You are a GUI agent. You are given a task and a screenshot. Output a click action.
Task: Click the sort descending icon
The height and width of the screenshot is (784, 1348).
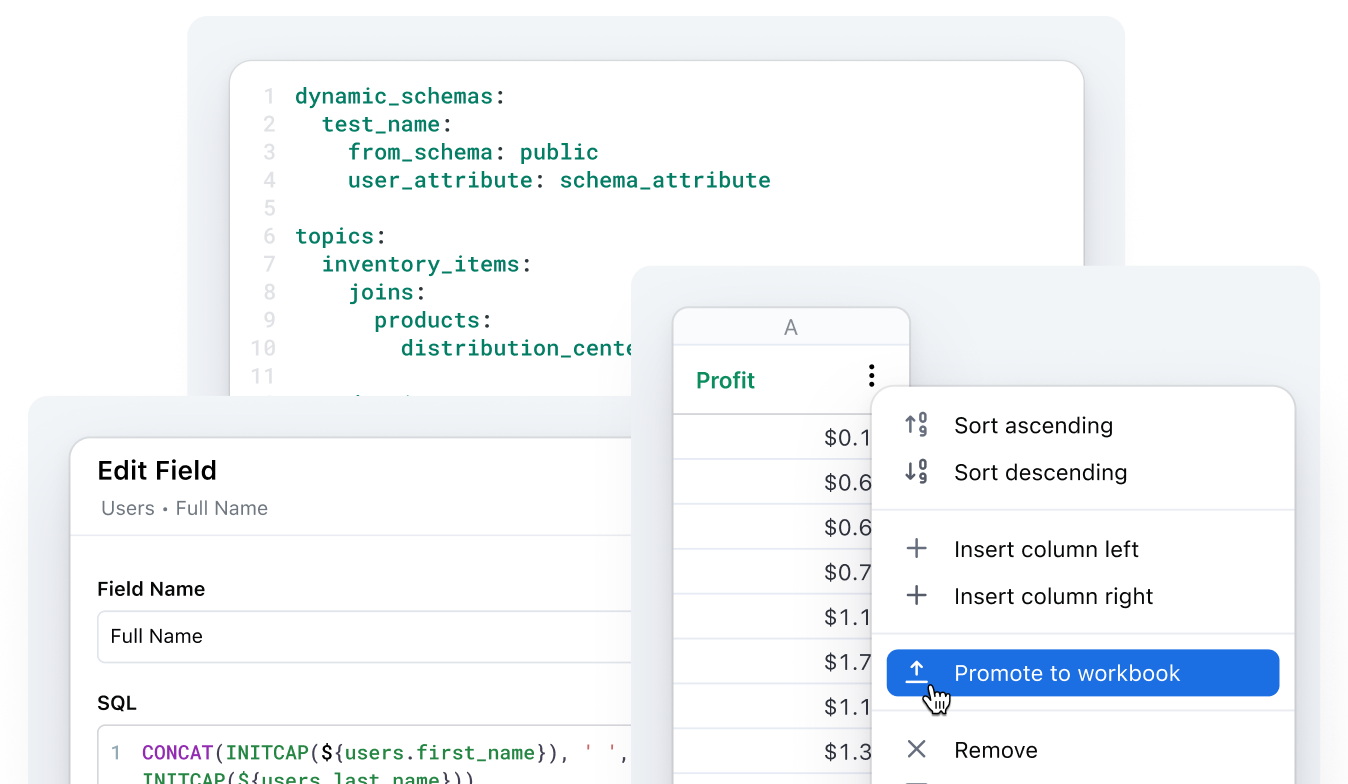point(916,471)
